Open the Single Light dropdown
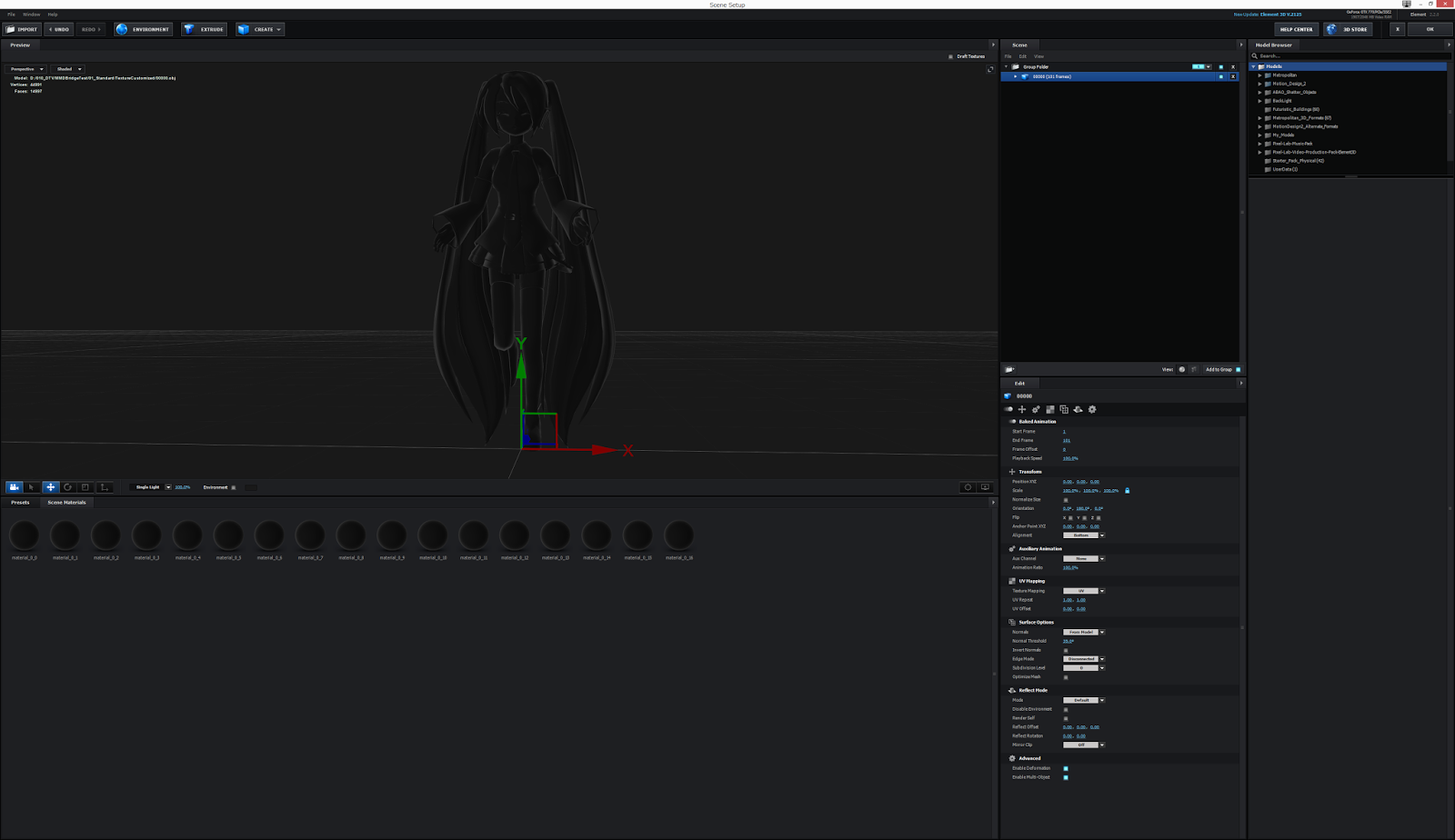The height and width of the screenshot is (840, 1455). (x=152, y=487)
